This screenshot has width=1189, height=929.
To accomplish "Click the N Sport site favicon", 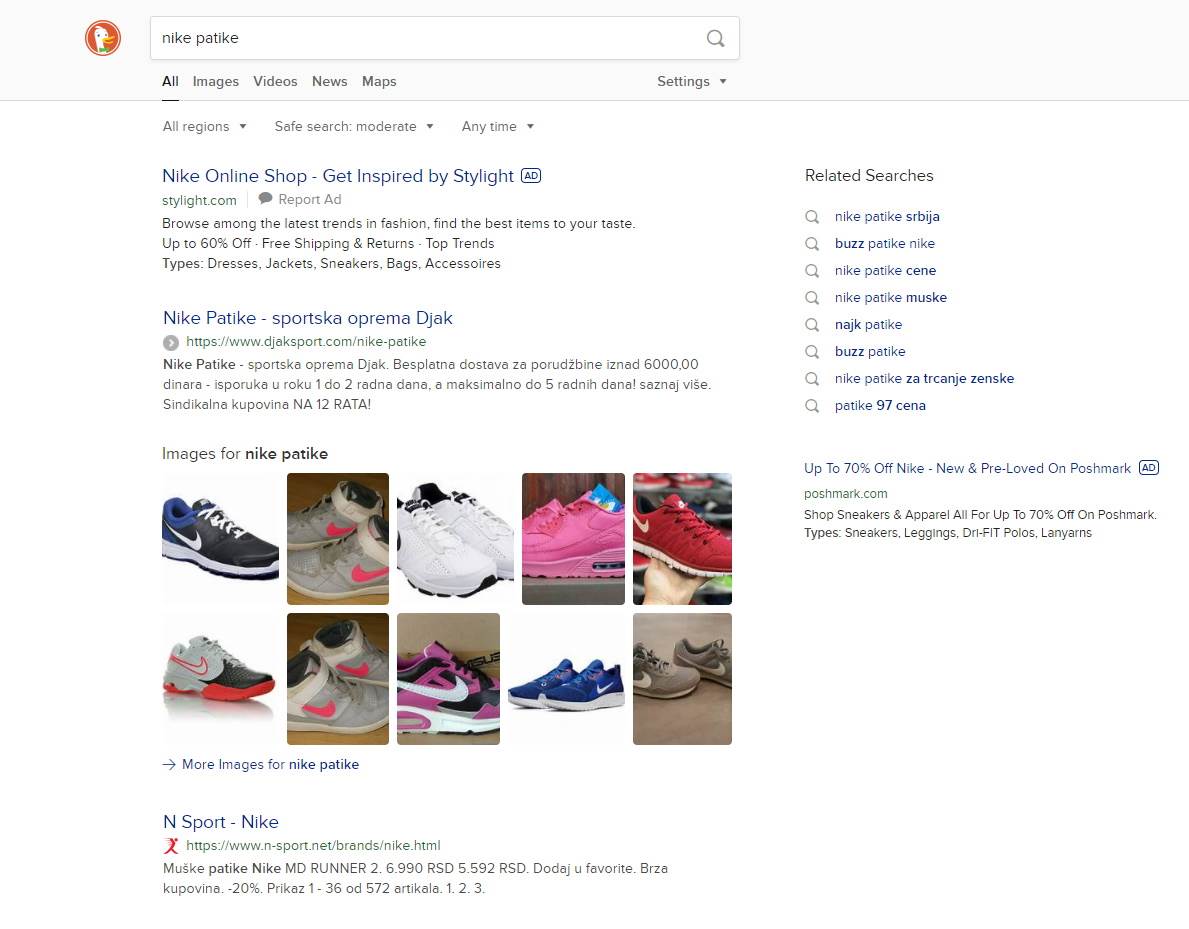I will (170, 845).
